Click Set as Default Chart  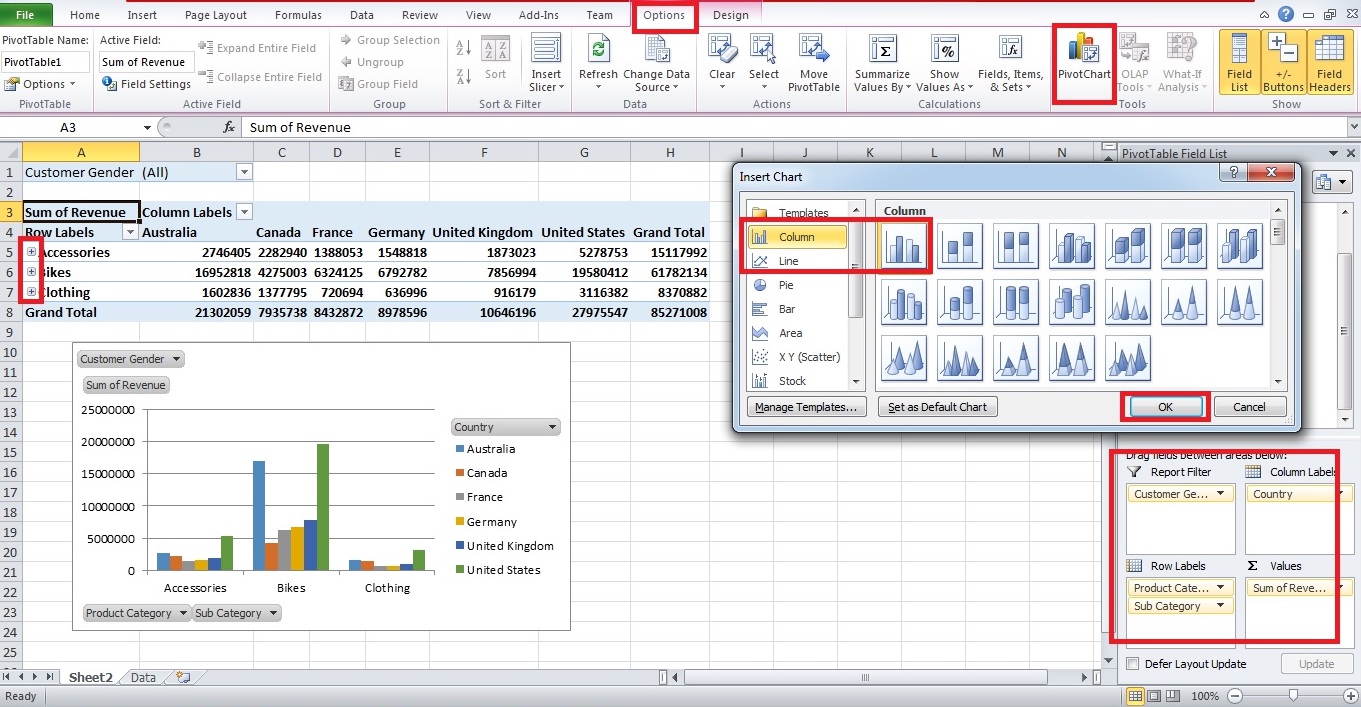pyautogui.click(x=937, y=406)
